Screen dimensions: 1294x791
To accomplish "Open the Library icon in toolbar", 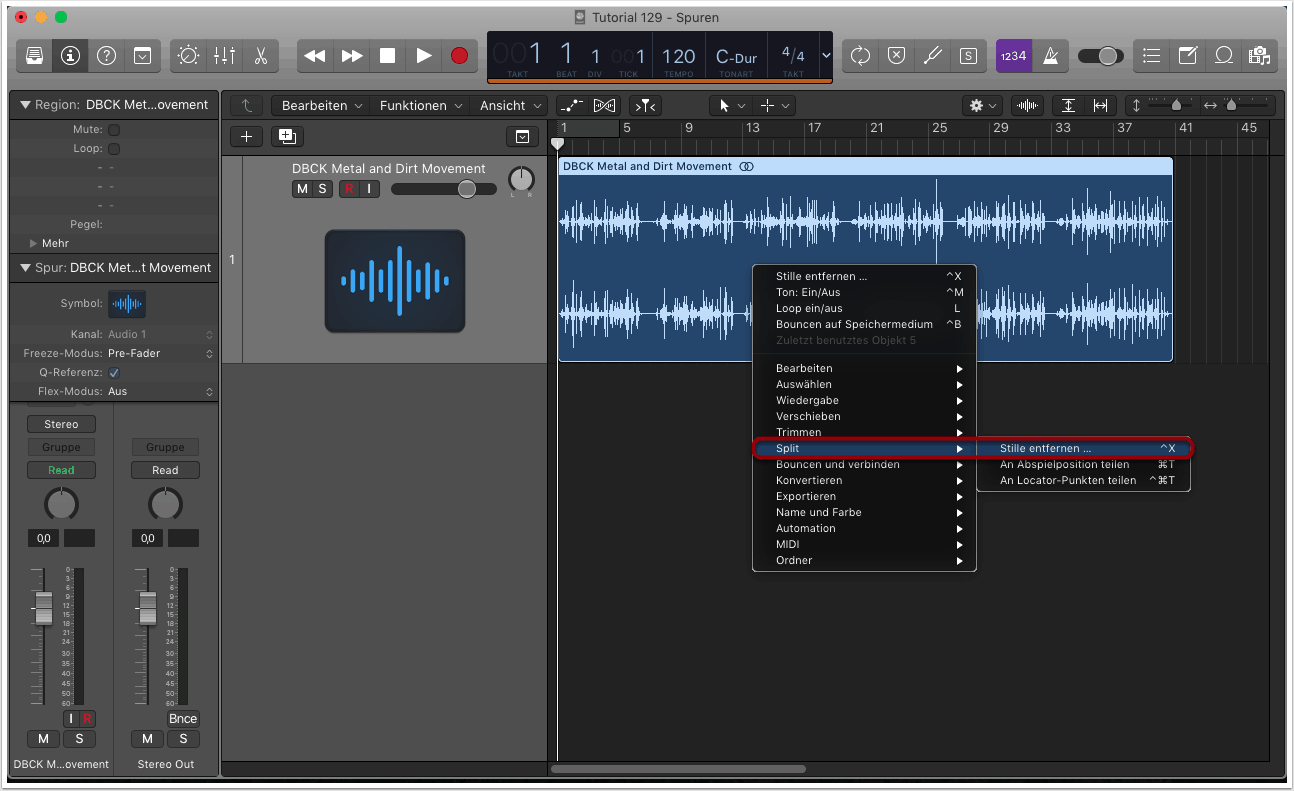I will [34, 56].
